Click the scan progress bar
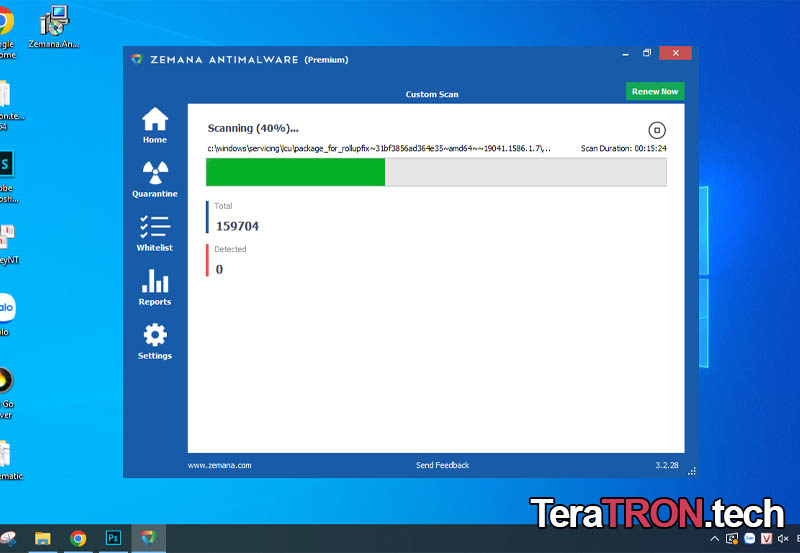The height and width of the screenshot is (553, 800). [436, 172]
